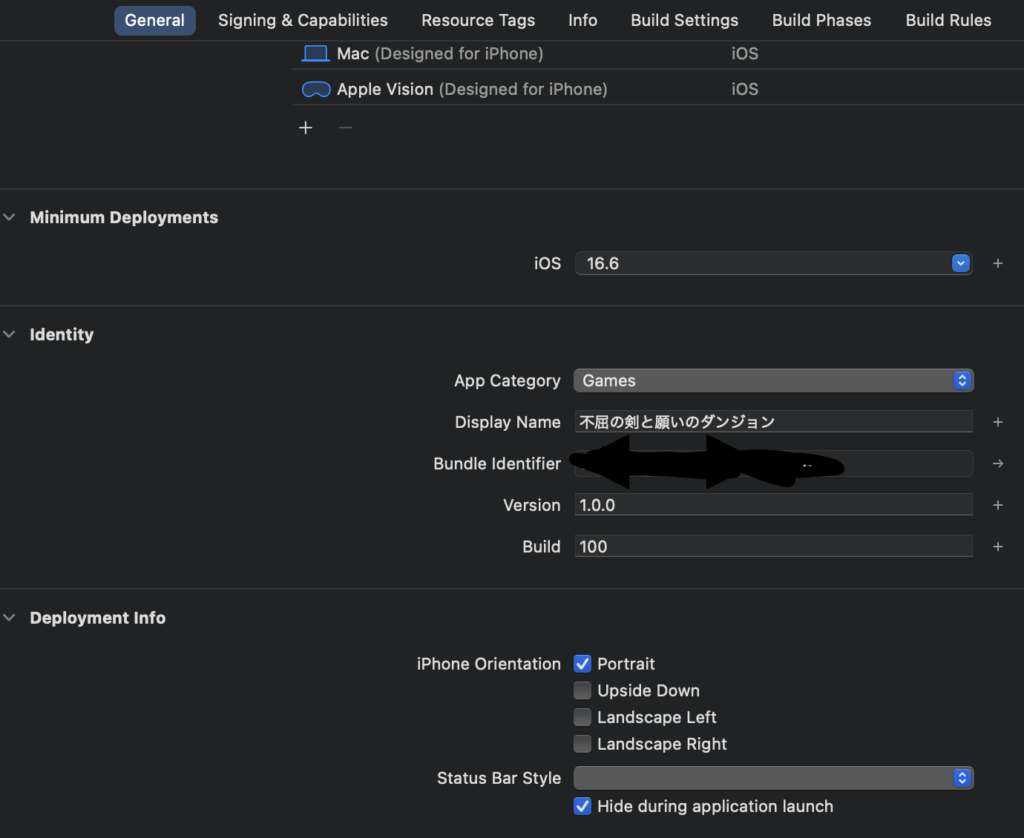1024x838 pixels.
Task: Click the plus icon beside Version field
Action: [997, 505]
